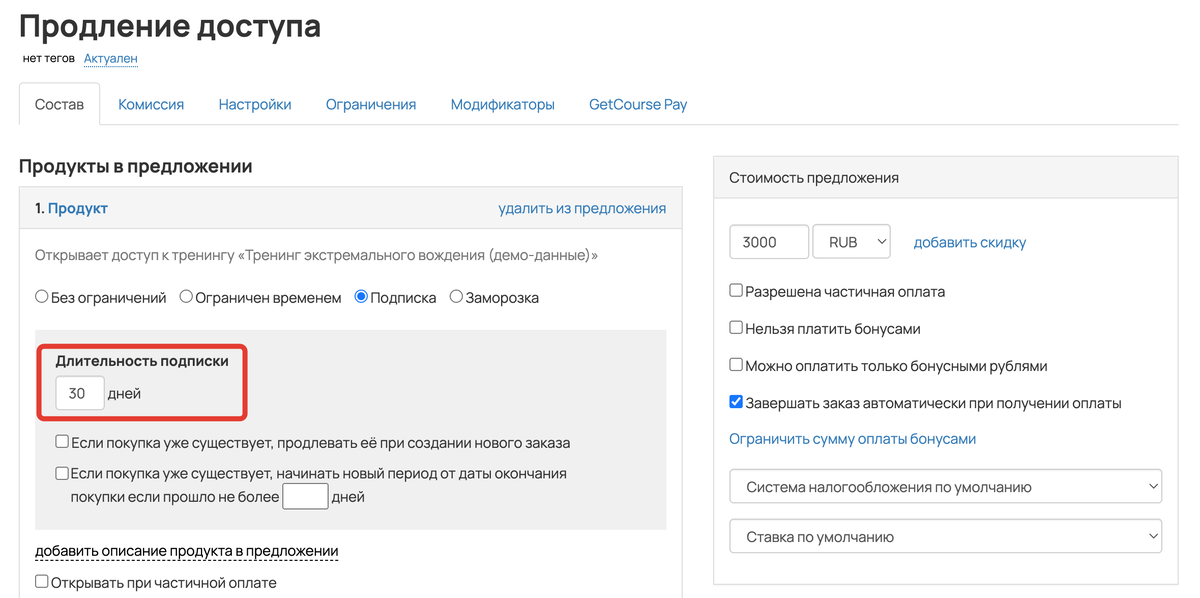The image size is (1200, 598).
Task: Select the Ограничен временем radio button
Action: pyautogui.click(x=186, y=297)
